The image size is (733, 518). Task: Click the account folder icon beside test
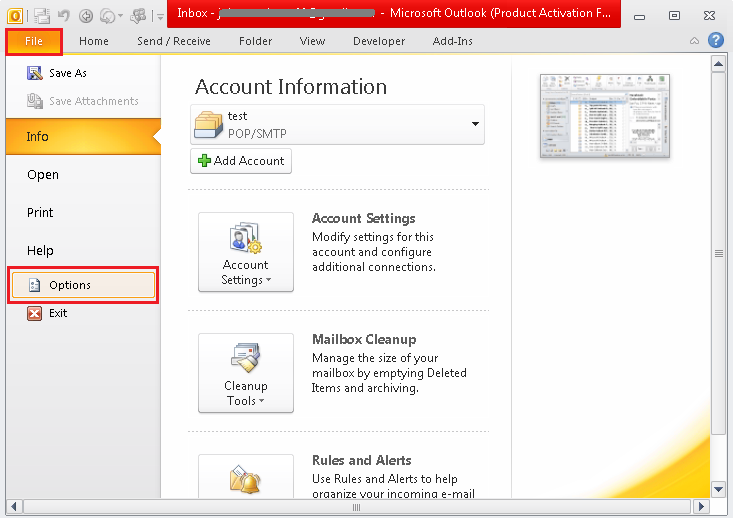pos(208,125)
